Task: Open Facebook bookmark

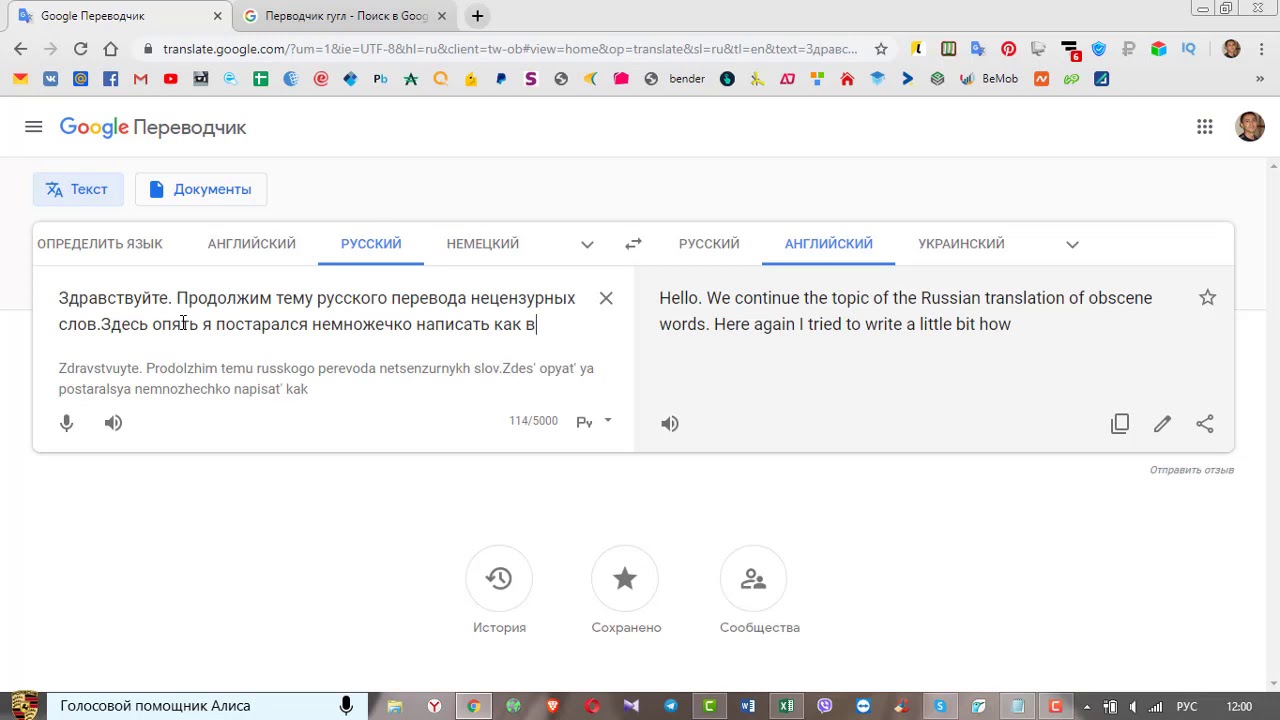Action: [111, 79]
